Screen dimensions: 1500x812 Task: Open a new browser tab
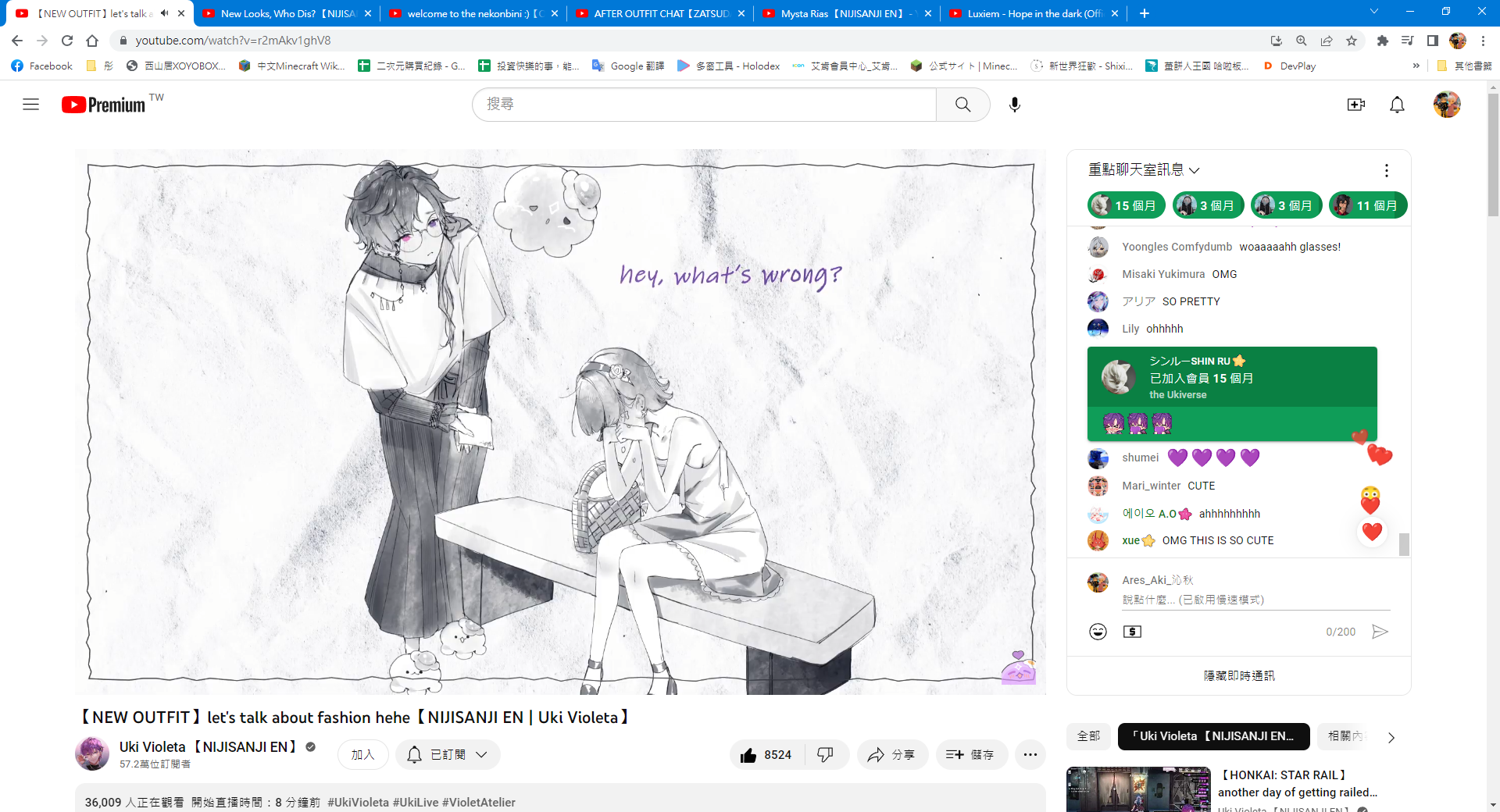pos(1144,13)
